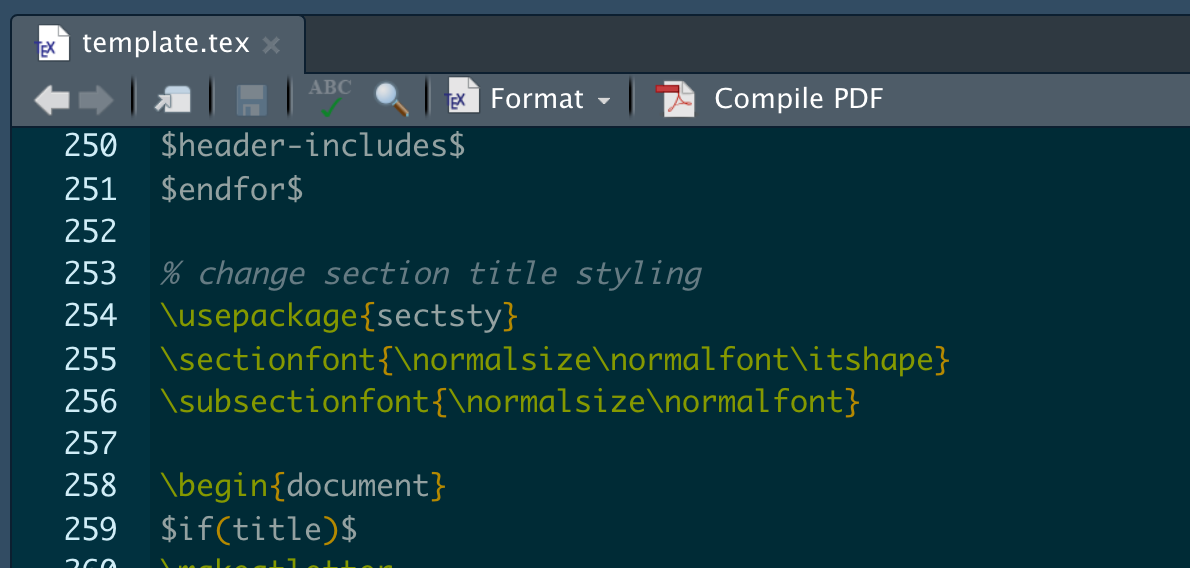The width and height of the screenshot is (1190, 568).
Task: Go forward to next source location
Action: click(x=96, y=99)
